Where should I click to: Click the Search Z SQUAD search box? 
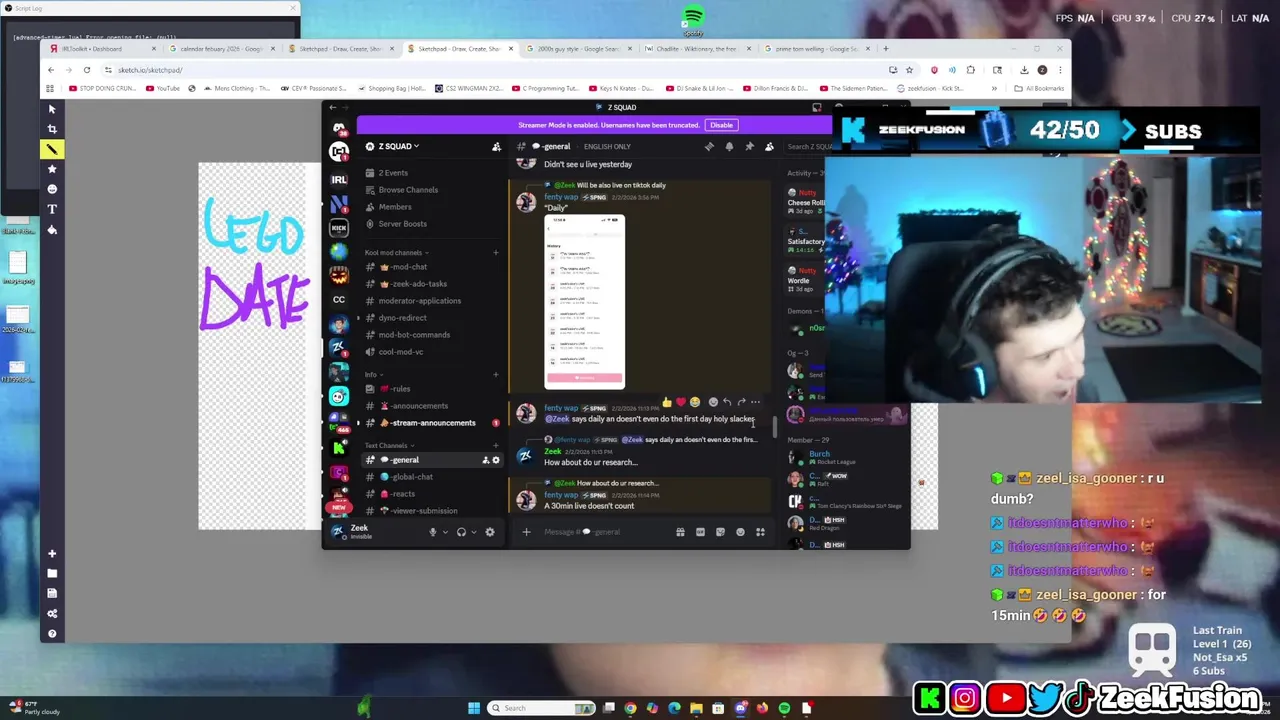pyautogui.click(x=808, y=147)
